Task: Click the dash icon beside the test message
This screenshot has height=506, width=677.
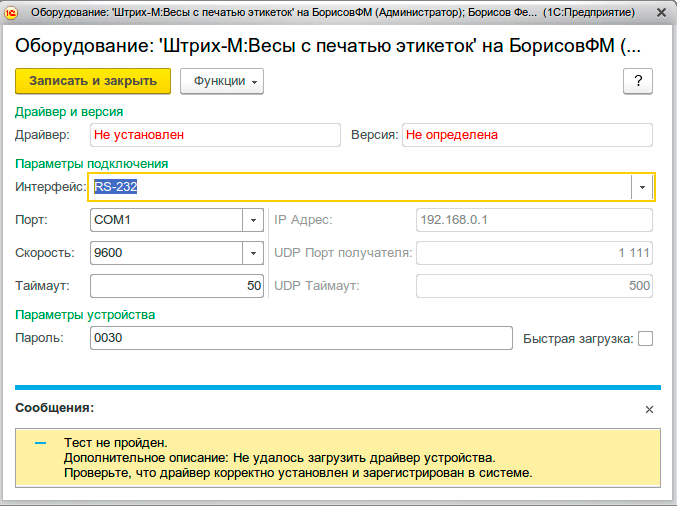Action: point(41,442)
